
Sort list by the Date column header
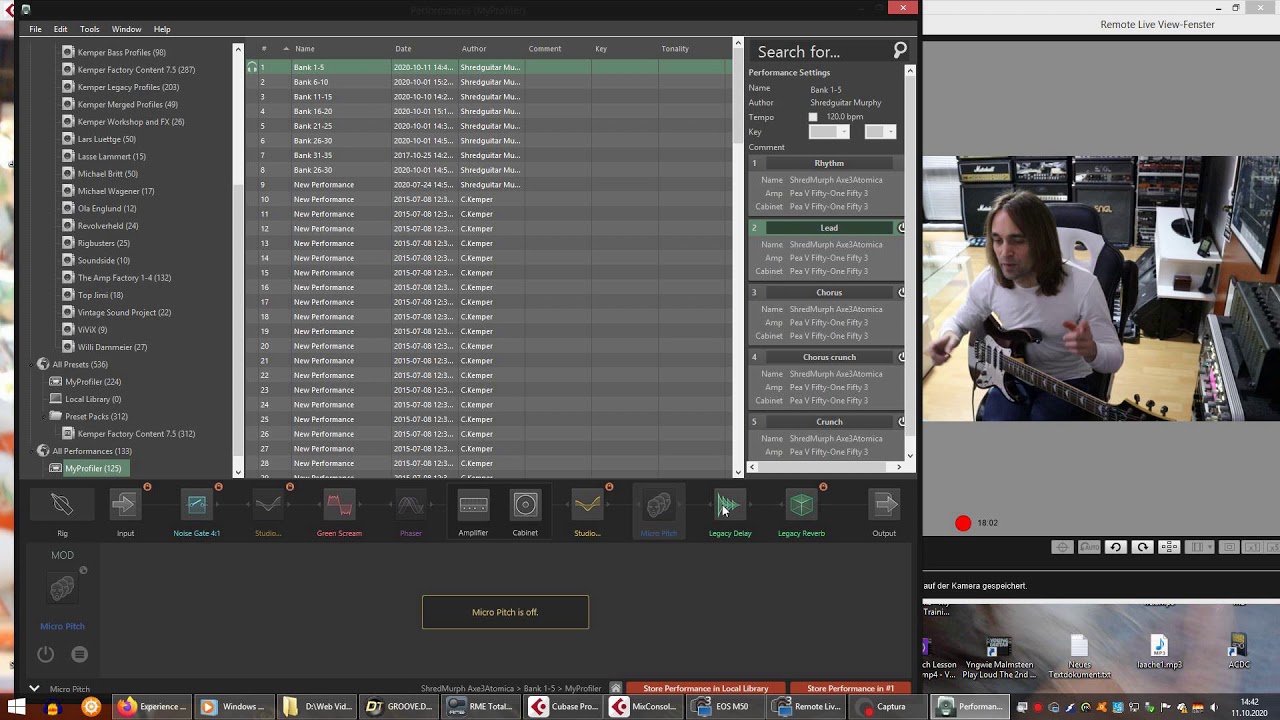coord(402,48)
